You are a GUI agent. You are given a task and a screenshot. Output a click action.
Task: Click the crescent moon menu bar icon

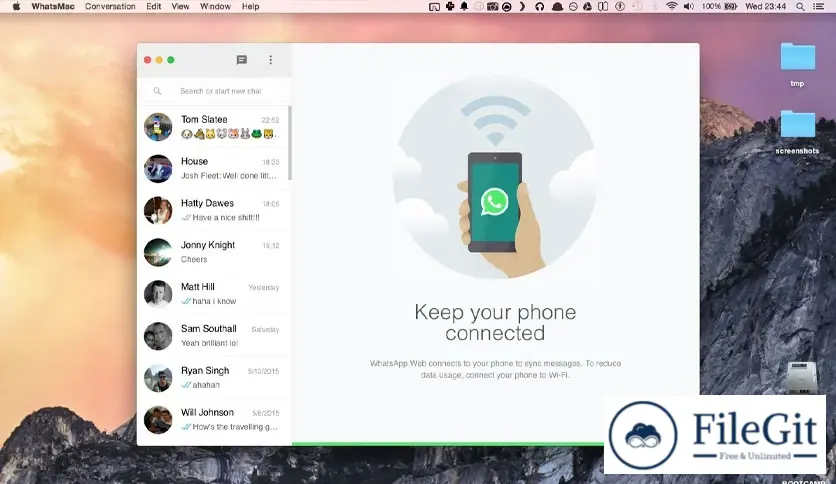coord(522,6)
